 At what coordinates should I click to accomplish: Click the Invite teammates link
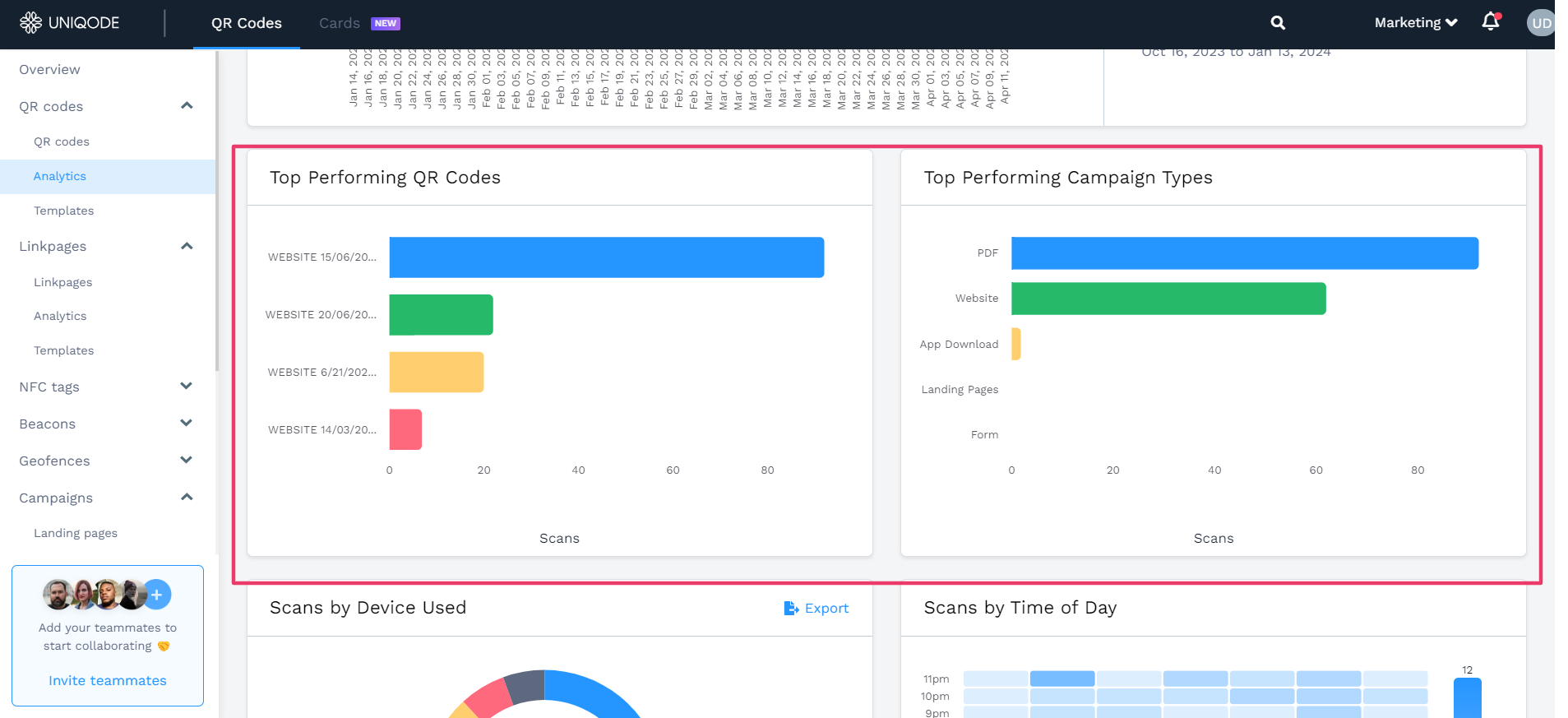click(x=108, y=680)
